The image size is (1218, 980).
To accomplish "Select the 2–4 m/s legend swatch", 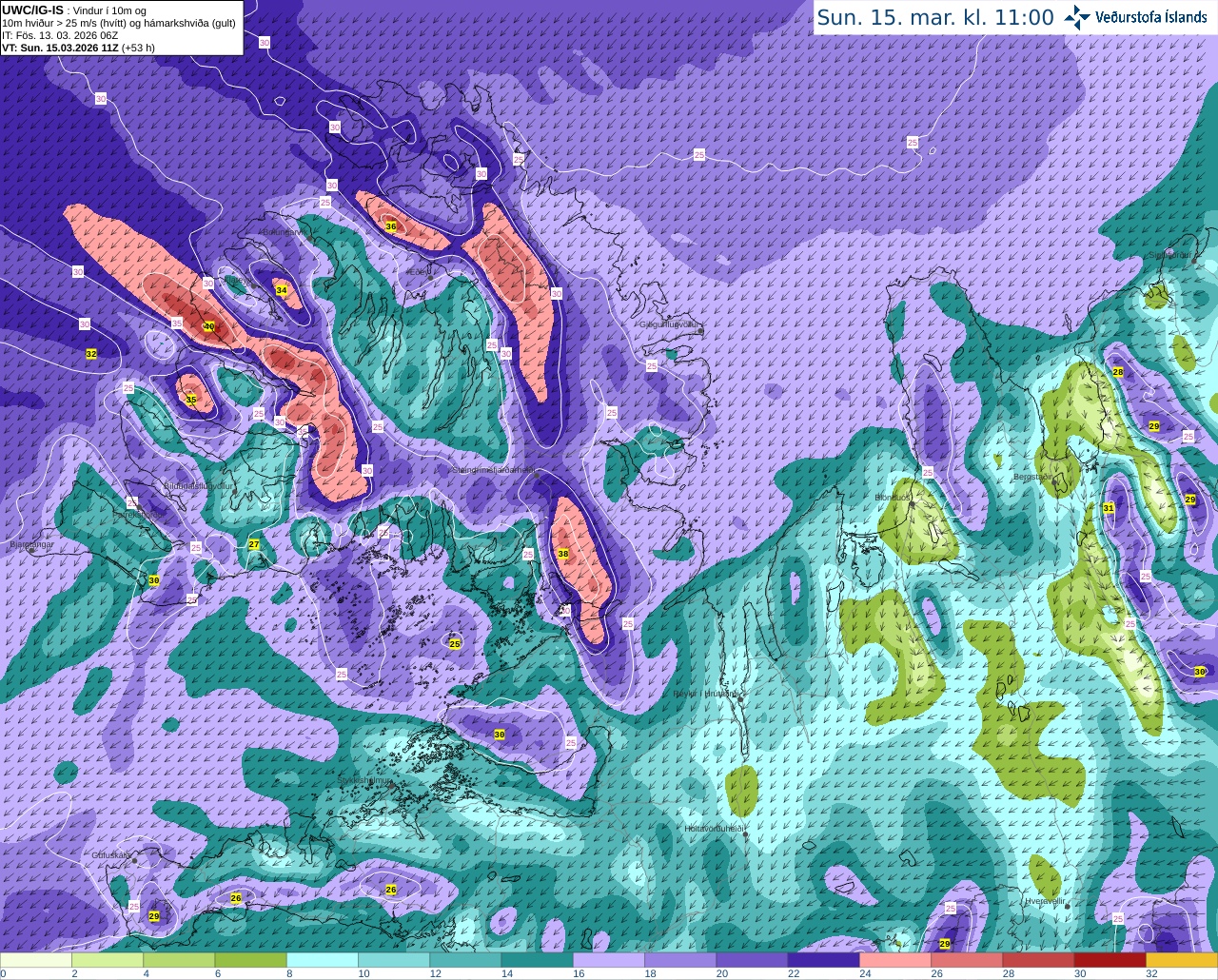I will (108, 960).
